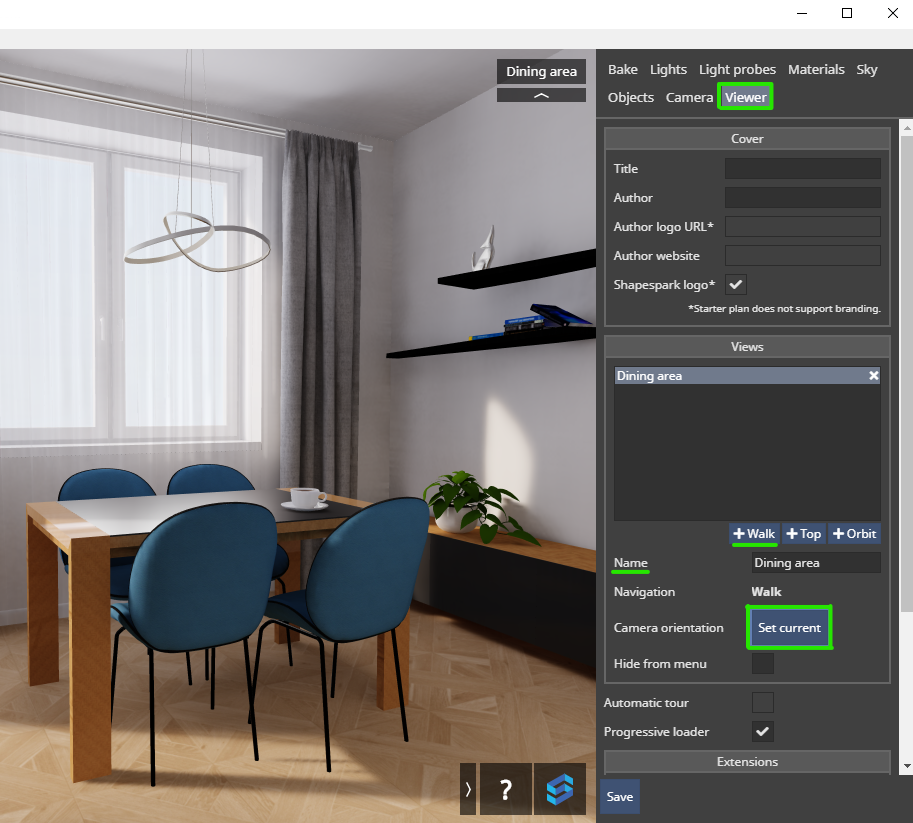Expand the bottom toolbar arrow icon
Screen dimensions: 913x823
point(468,790)
